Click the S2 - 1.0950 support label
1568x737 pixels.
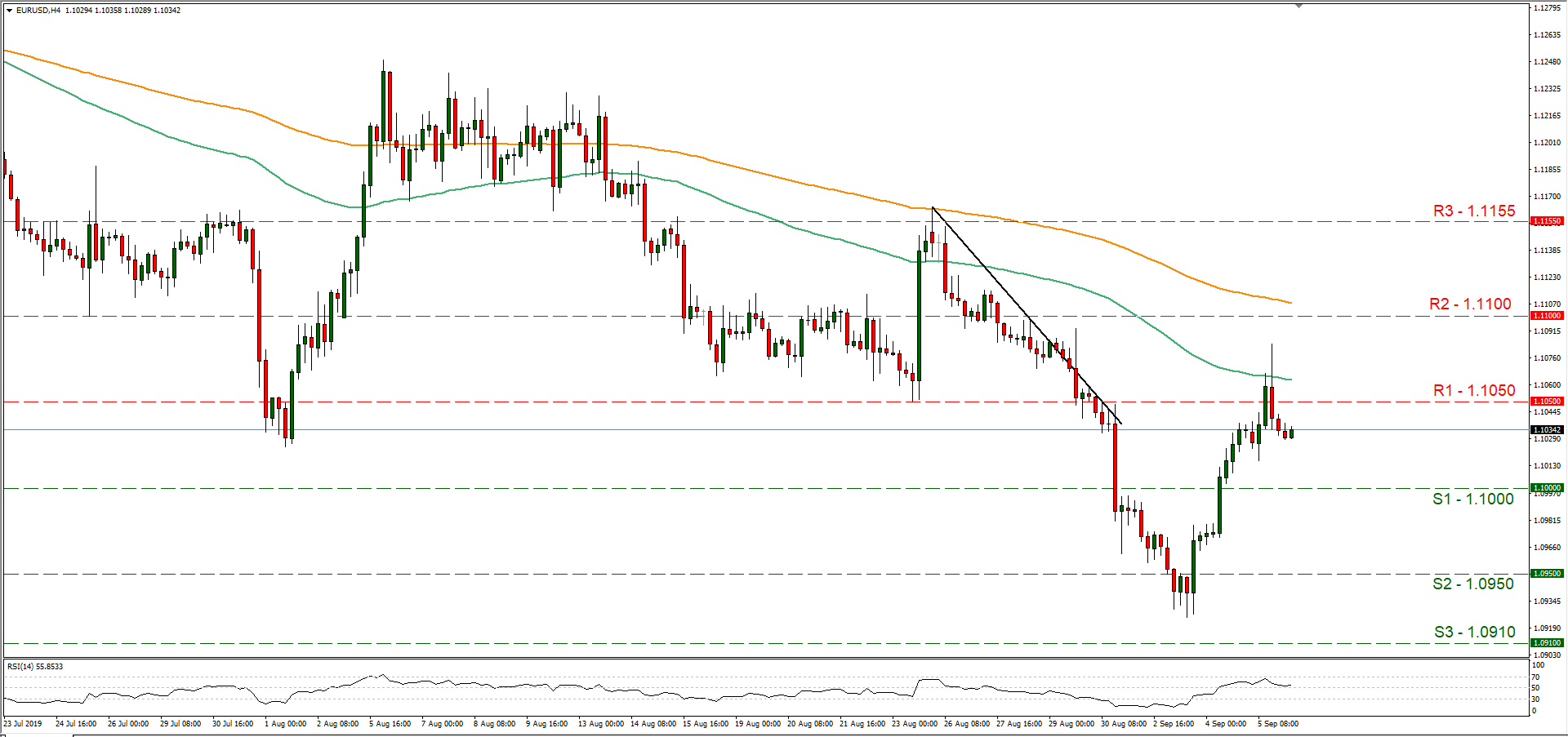pyautogui.click(x=1473, y=584)
